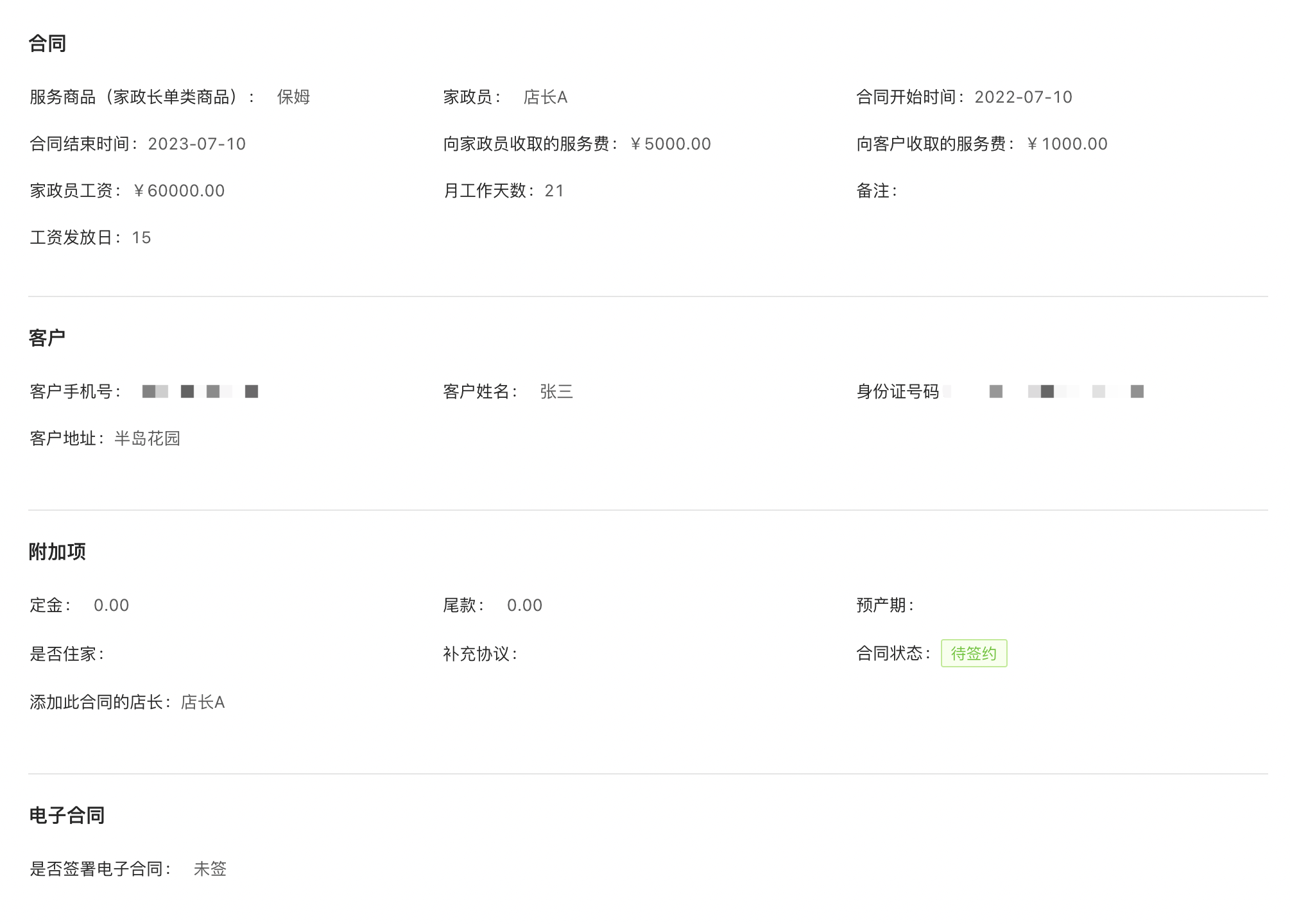Click the 电子合同 section heading
The height and width of the screenshot is (924, 1290).
pos(67,816)
